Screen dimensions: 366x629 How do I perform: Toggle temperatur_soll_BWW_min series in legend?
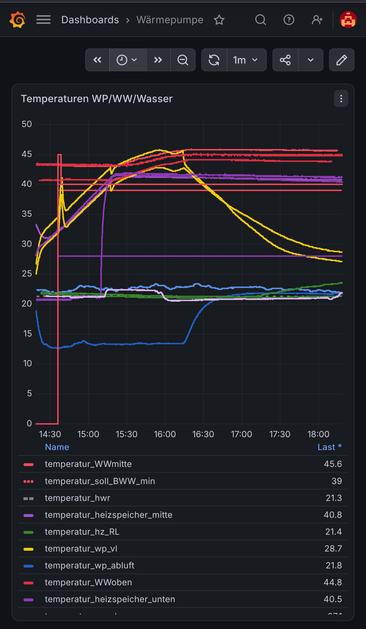click(x=100, y=481)
